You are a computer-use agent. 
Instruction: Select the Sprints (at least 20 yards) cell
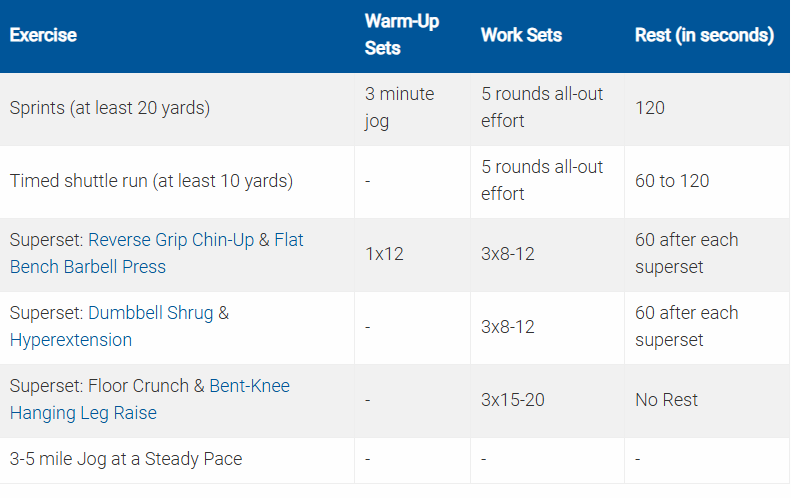110,108
